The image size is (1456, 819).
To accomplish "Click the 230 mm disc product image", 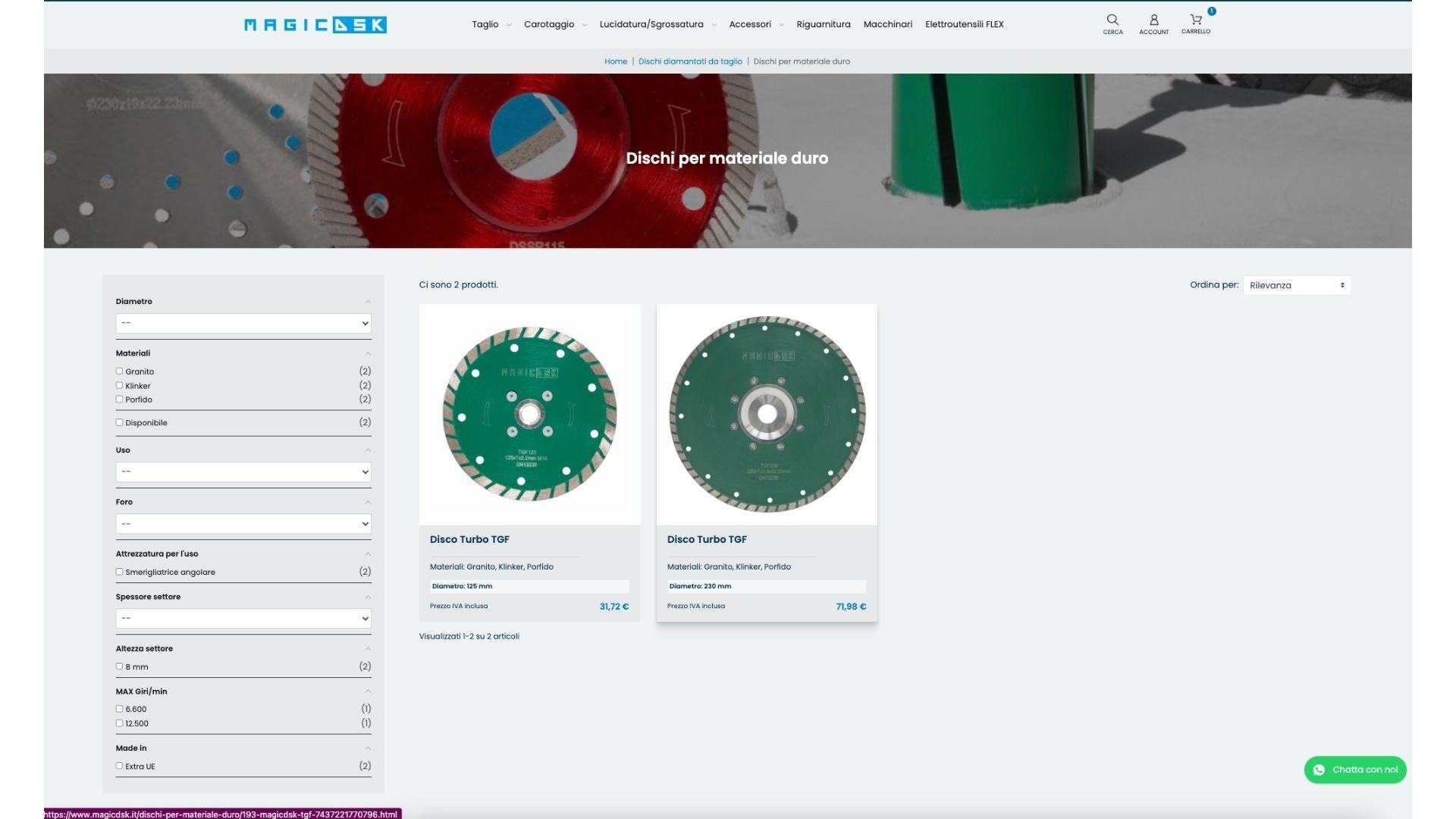I will (767, 414).
